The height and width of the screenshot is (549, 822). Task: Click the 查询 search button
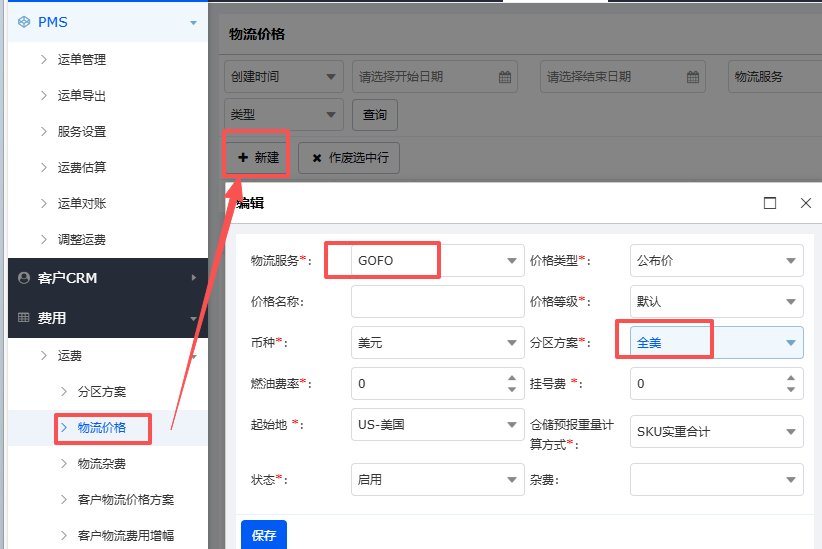[375, 115]
